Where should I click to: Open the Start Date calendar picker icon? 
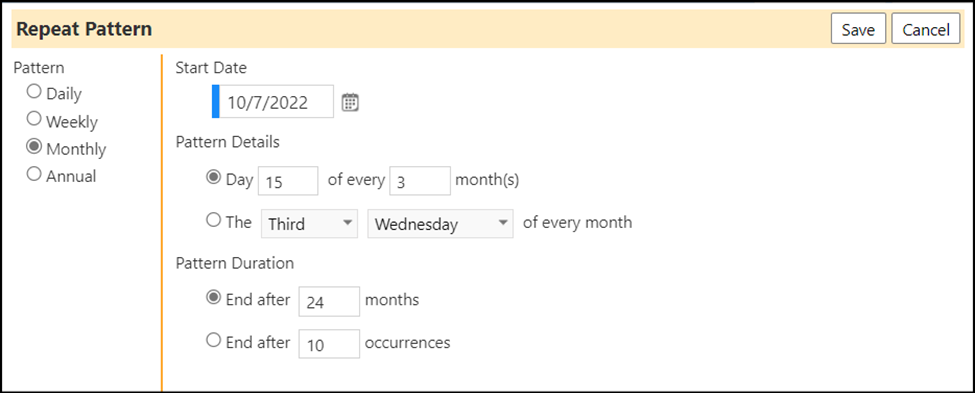coord(351,102)
